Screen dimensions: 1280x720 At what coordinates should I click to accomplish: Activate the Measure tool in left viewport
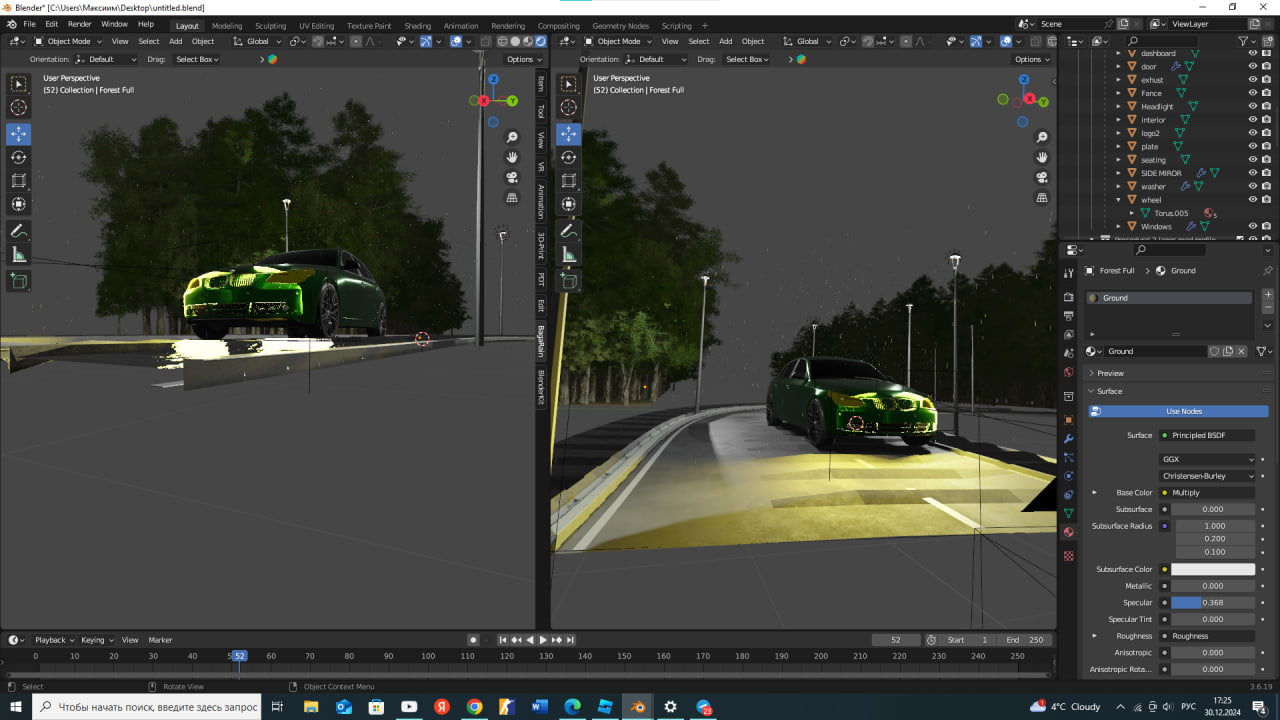pyautogui.click(x=18, y=255)
